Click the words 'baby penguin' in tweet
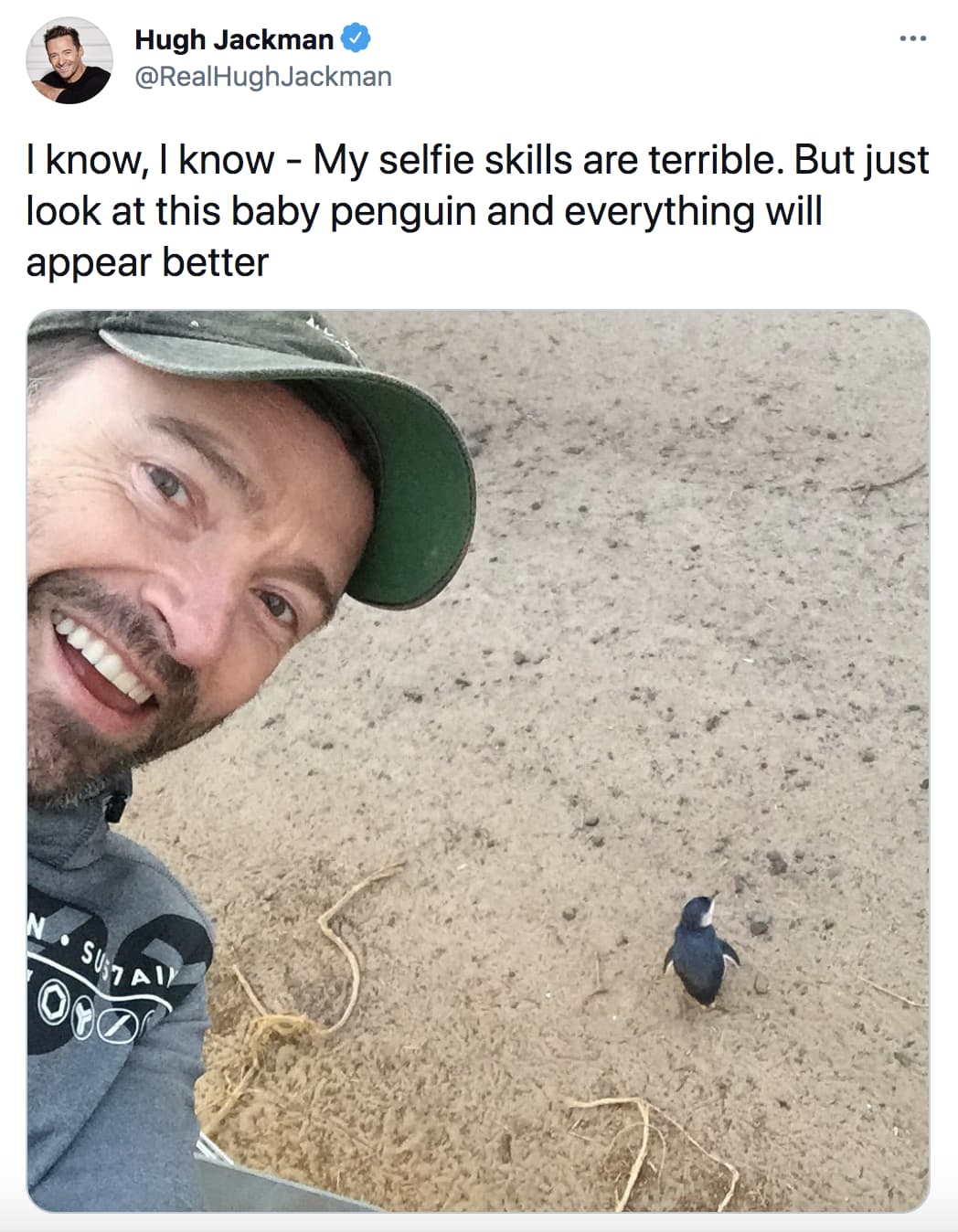The height and width of the screenshot is (1232, 958). click(x=354, y=212)
